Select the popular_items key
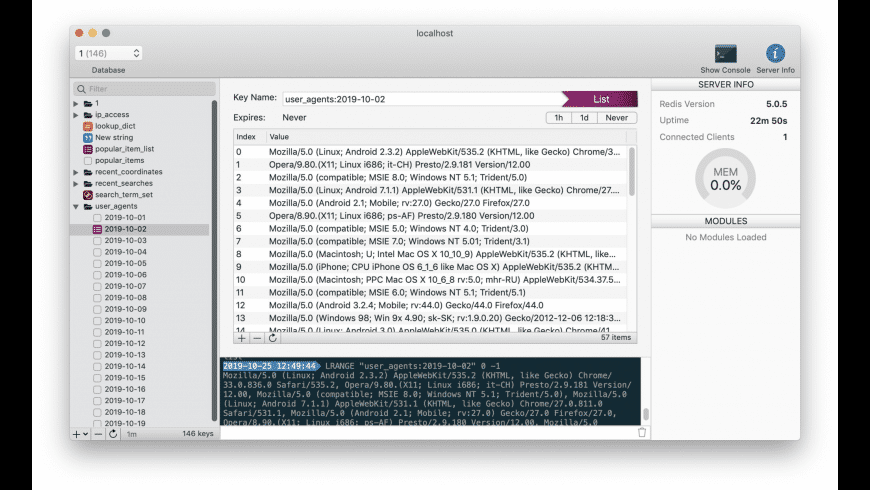870x490 pixels. [119, 160]
